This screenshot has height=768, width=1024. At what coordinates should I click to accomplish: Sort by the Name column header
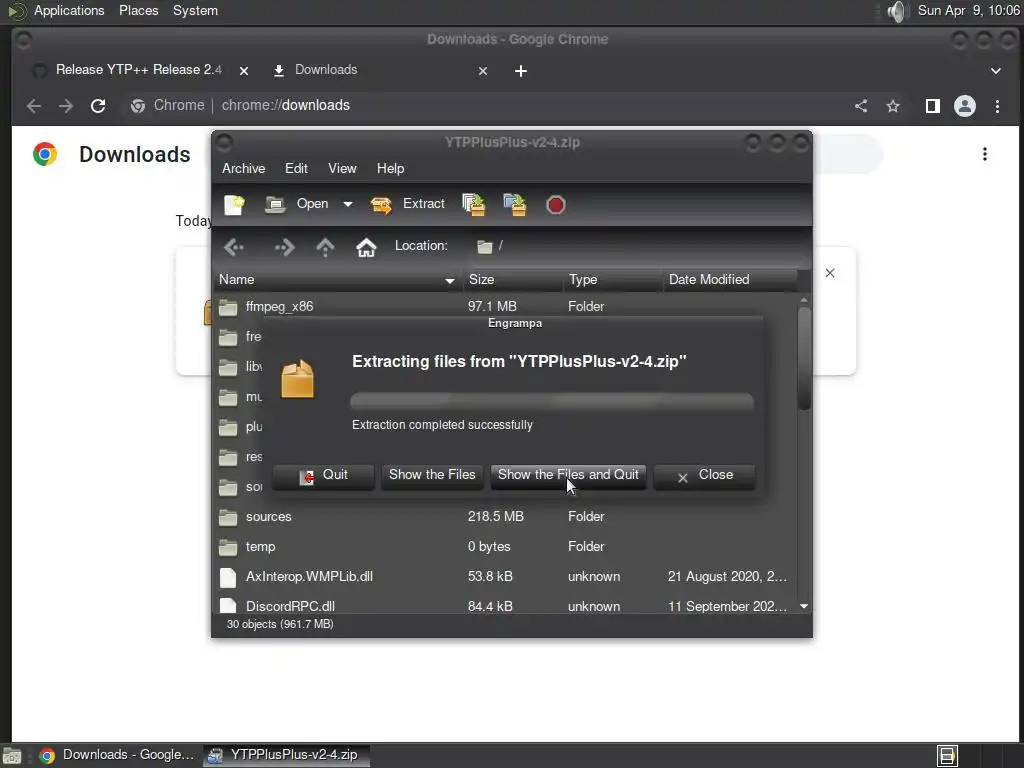338,280
